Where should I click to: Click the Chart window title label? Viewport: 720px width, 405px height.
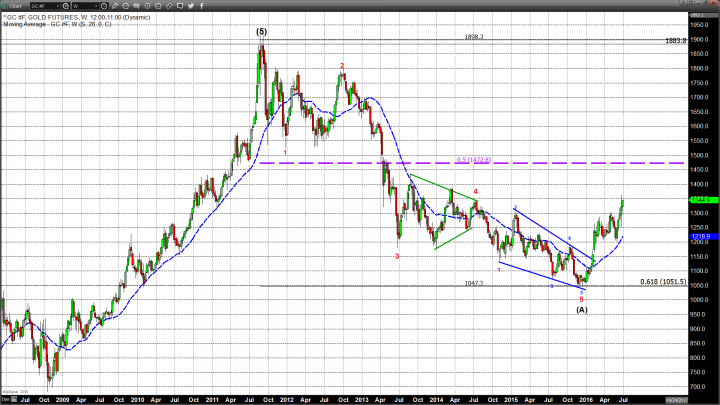18,5
